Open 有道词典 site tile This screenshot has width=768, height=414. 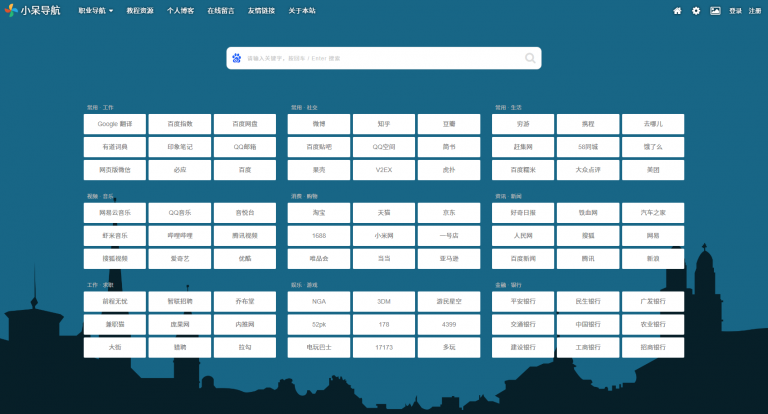115,147
